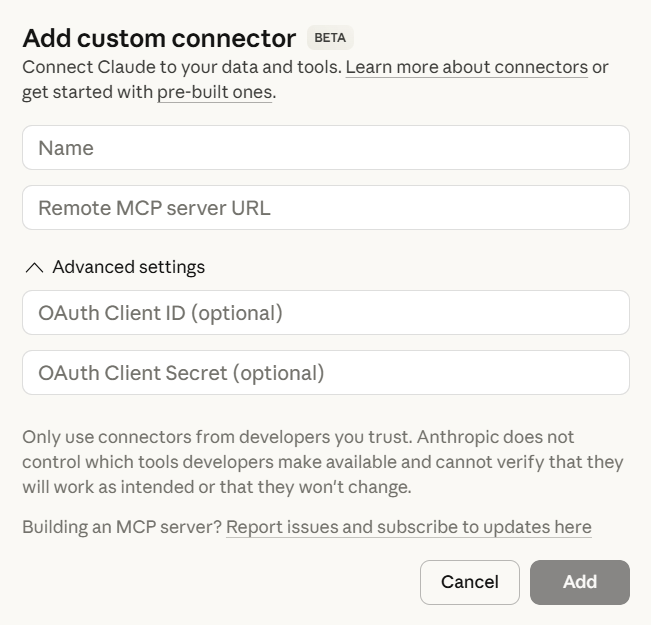Click the BETA badge

(330, 38)
